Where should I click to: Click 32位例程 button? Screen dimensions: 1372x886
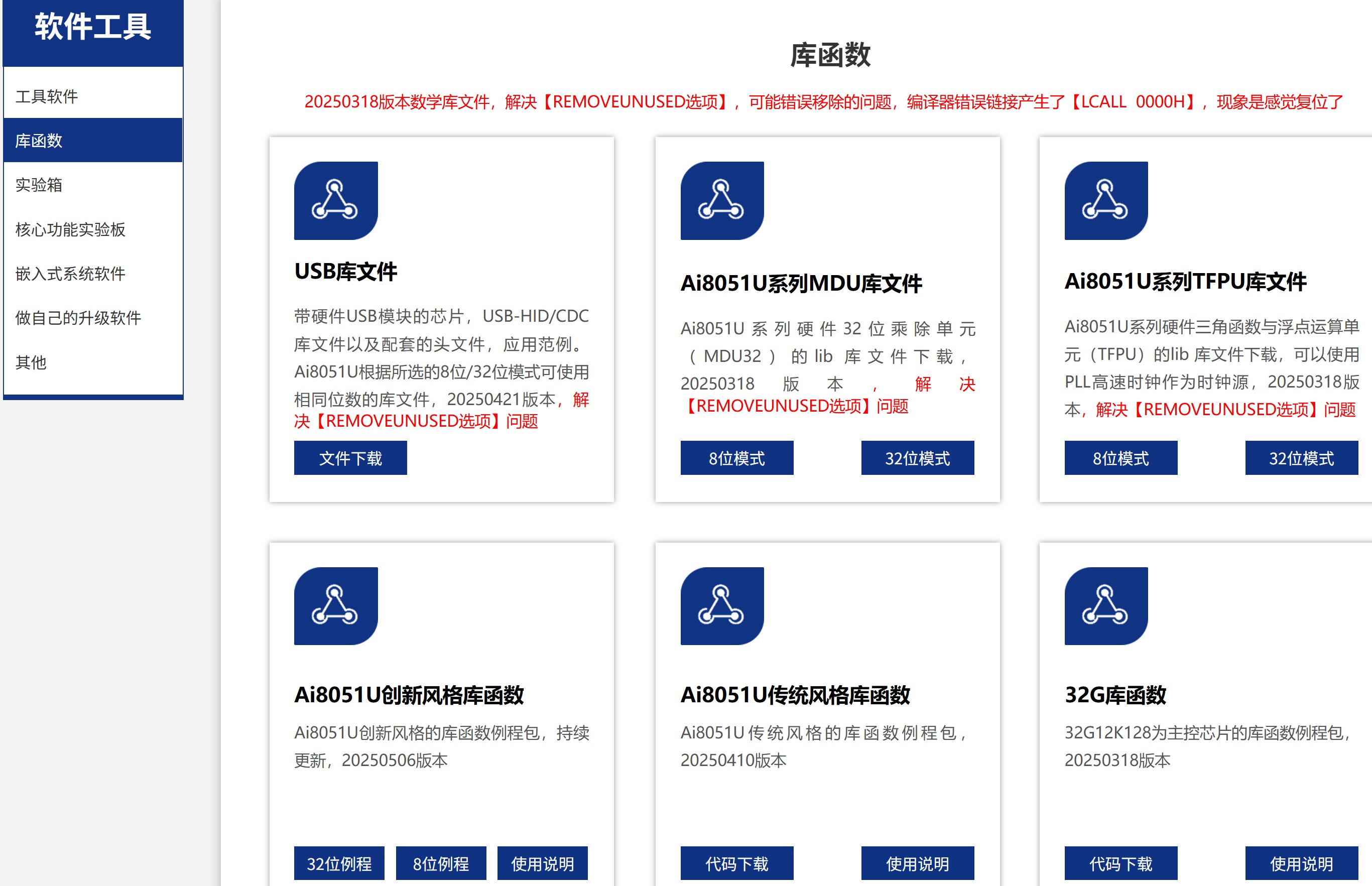point(339,863)
